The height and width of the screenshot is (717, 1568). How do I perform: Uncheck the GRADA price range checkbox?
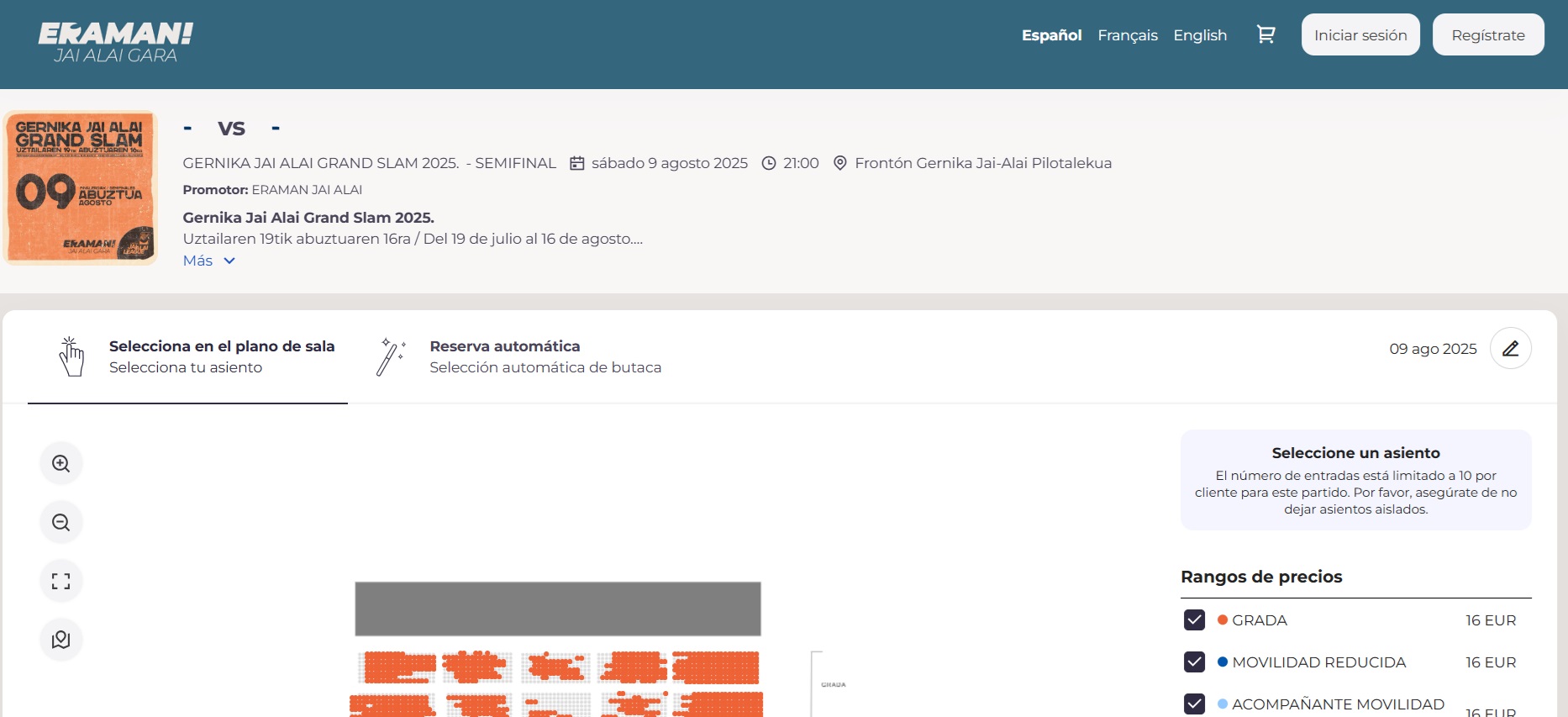click(x=1194, y=620)
